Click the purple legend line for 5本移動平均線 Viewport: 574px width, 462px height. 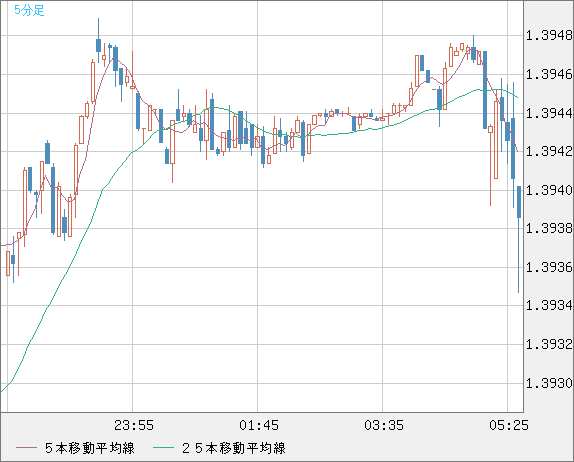coord(26,448)
